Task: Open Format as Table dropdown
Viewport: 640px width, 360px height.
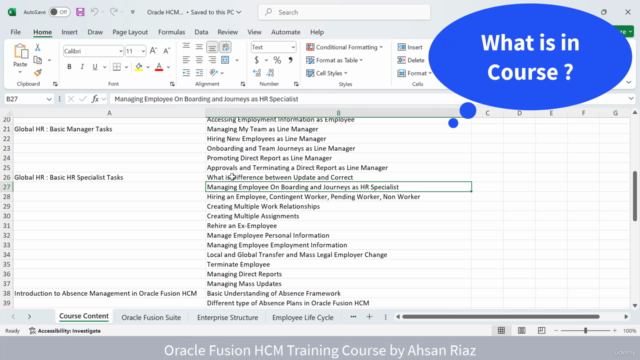Action: coord(334,60)
